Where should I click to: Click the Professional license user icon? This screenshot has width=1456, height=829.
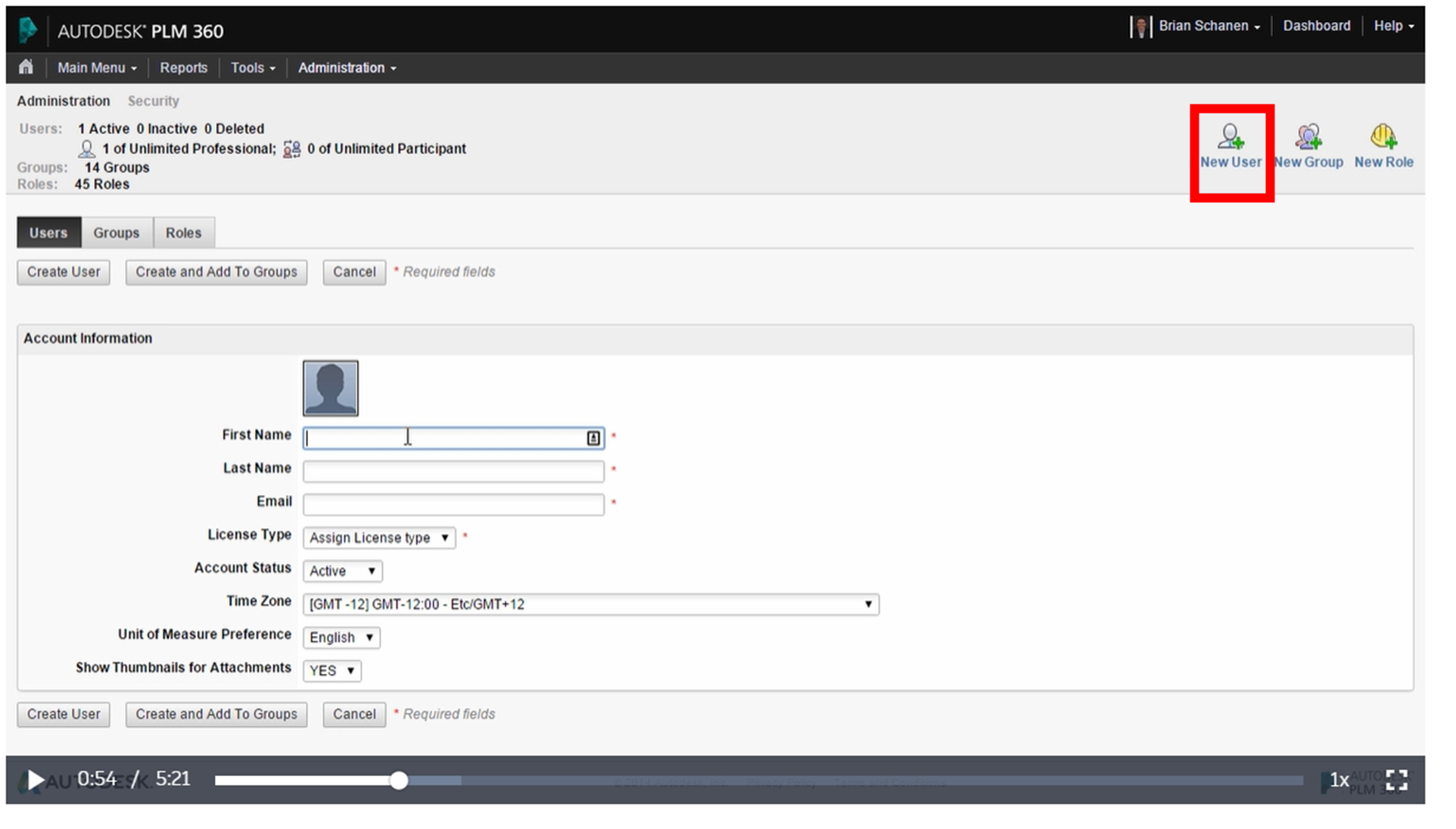[87, 148]
